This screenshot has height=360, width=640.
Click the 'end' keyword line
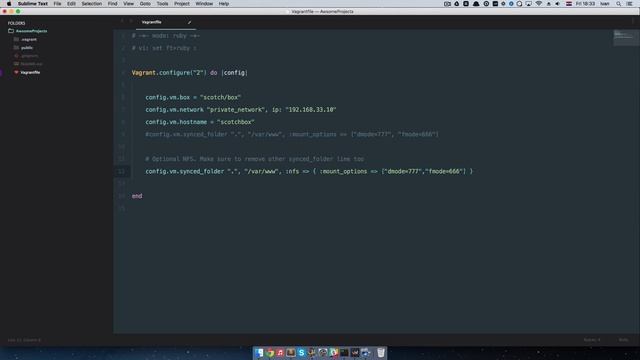click(x=137, y=196)
